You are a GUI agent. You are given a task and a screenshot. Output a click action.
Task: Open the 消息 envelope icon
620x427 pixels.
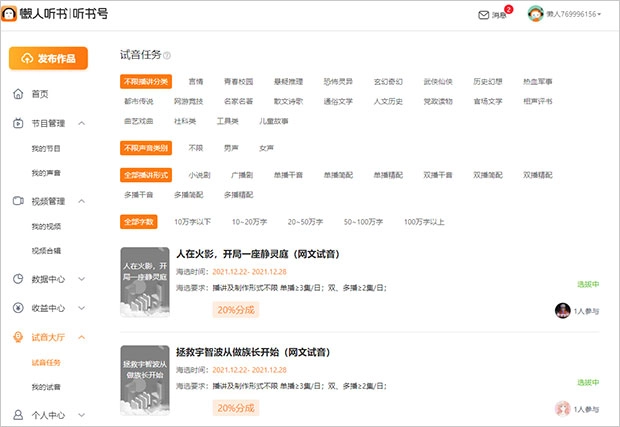[484, 15]
